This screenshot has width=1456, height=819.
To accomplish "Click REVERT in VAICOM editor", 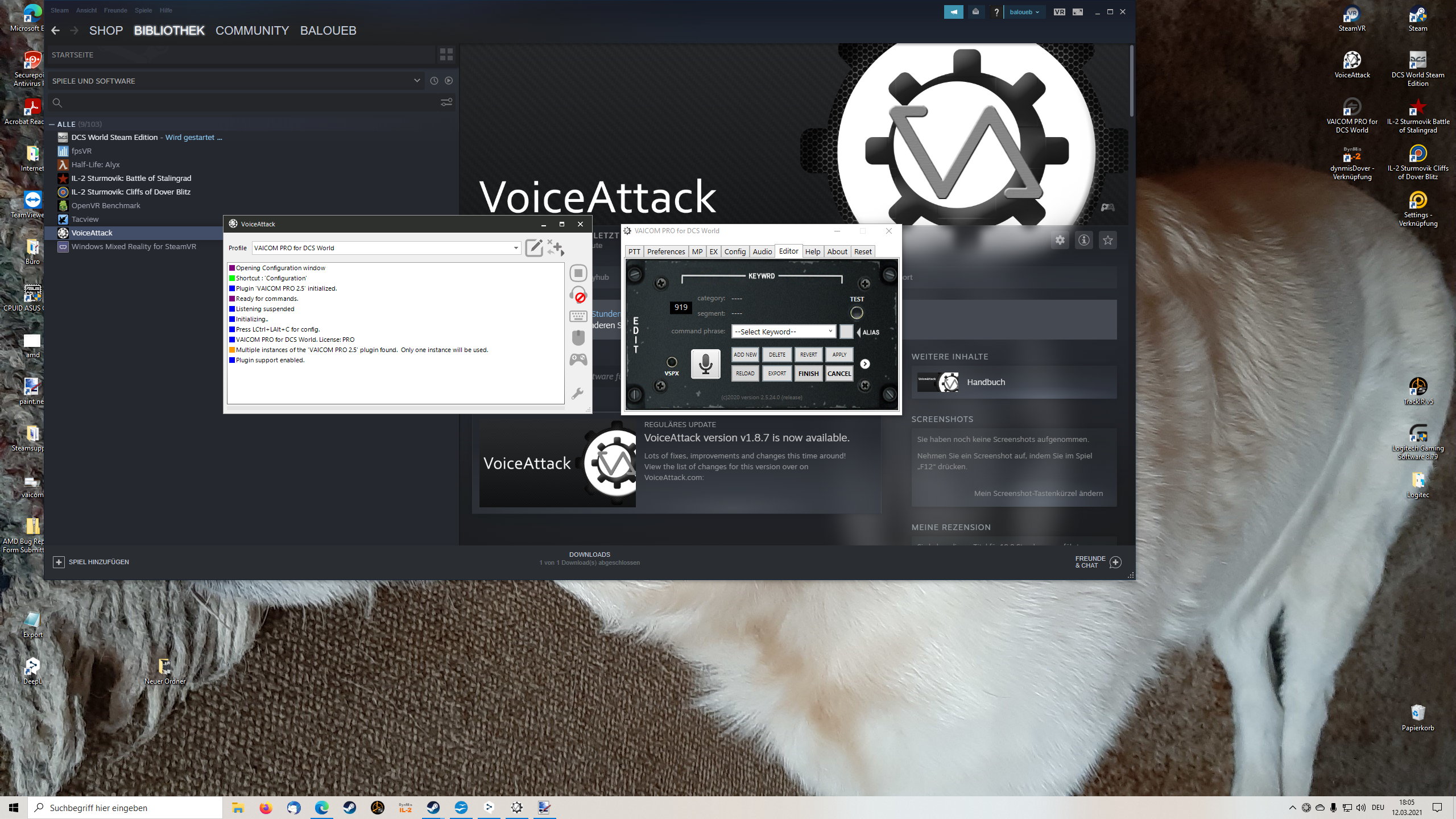I will [808, 355].
